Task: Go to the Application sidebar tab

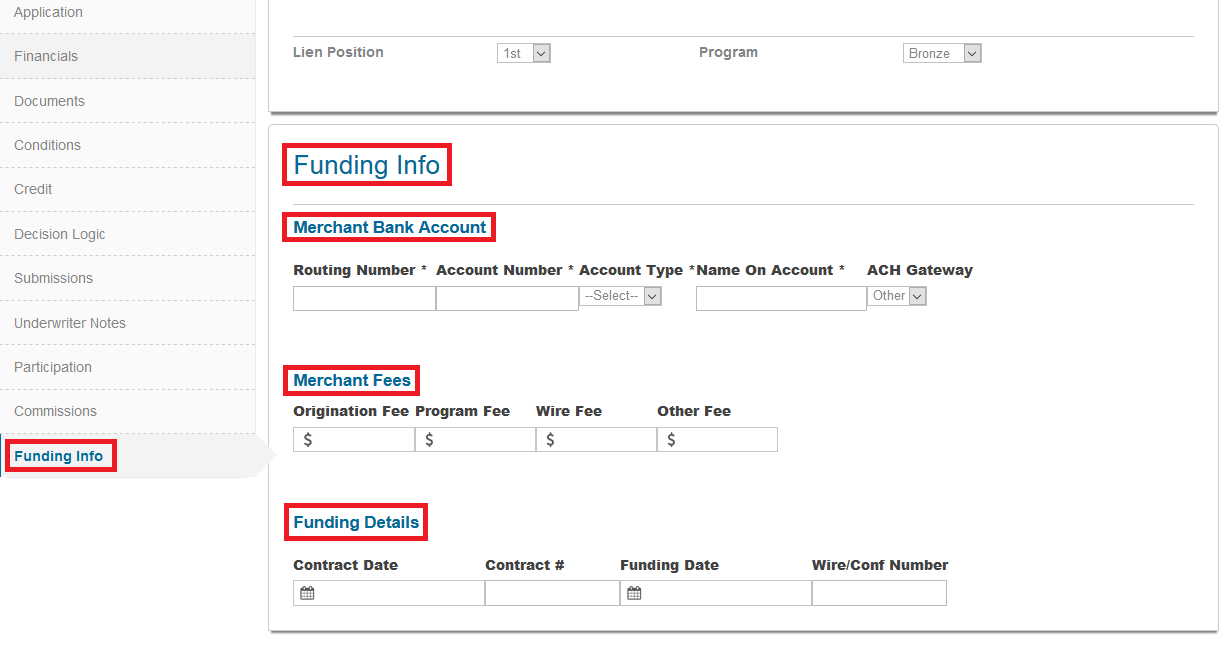Action: [128, 13]
